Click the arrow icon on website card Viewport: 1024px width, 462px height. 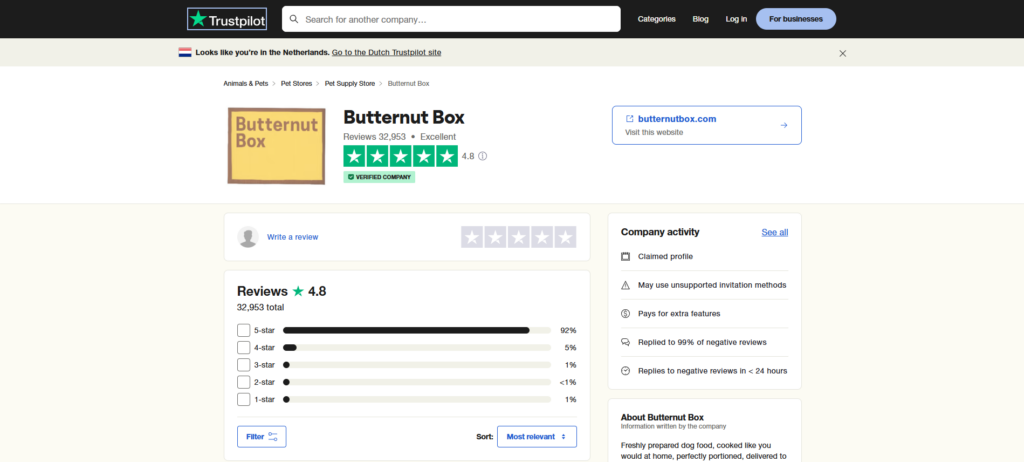[783, 125]
